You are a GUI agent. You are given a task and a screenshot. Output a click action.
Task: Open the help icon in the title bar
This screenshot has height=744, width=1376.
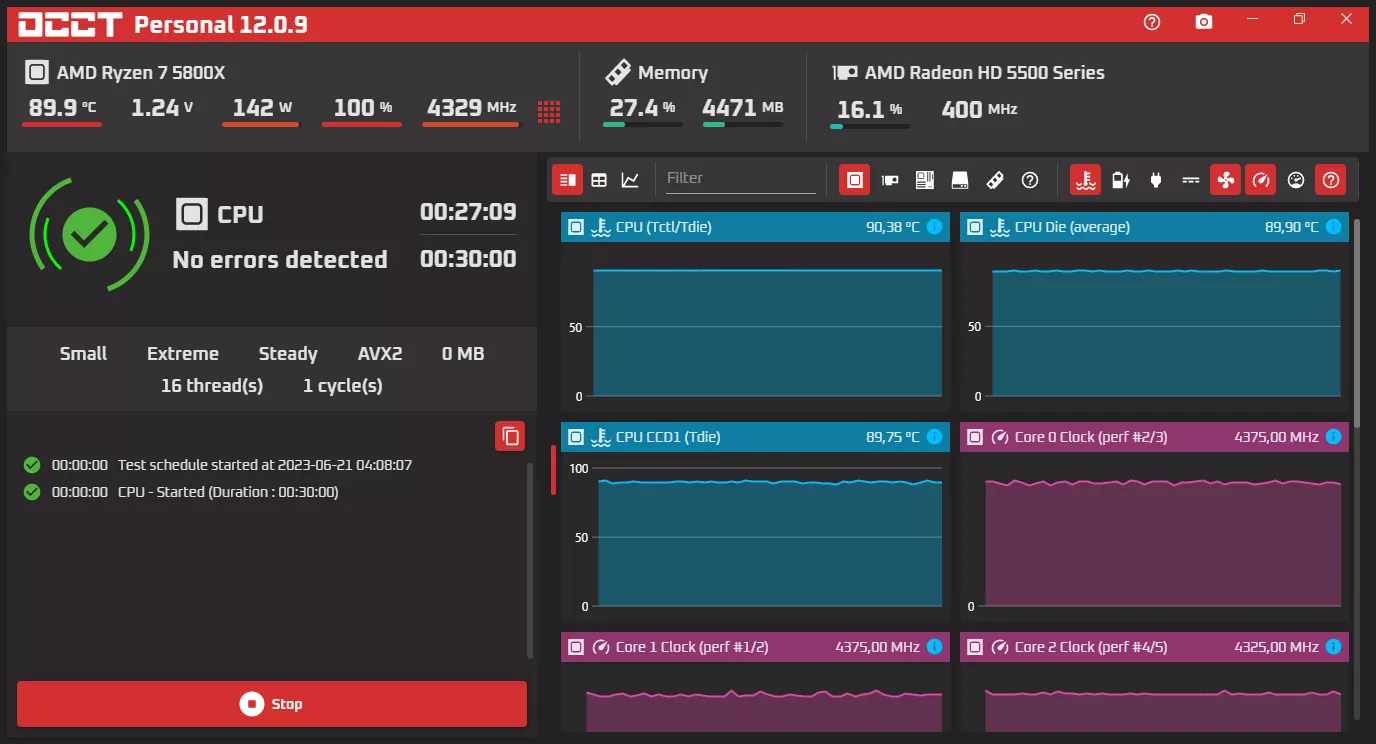(x=1152, y=22)
